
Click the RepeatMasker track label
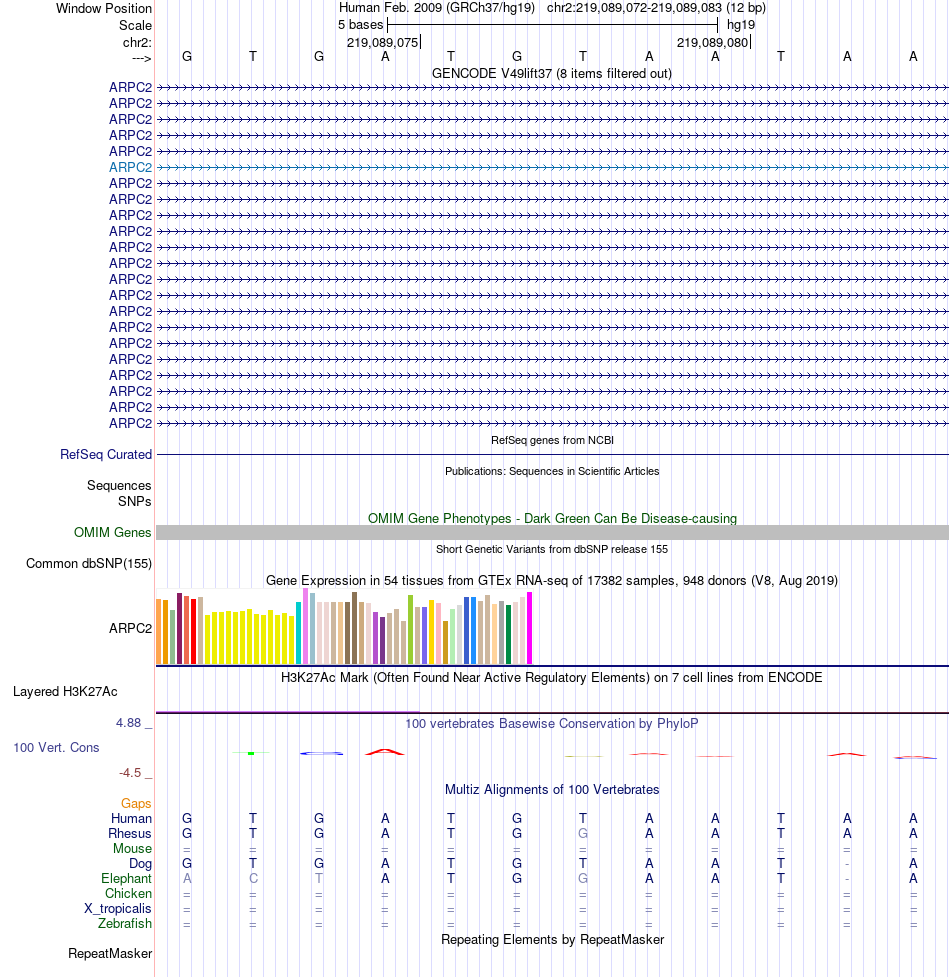click(110, 953)
